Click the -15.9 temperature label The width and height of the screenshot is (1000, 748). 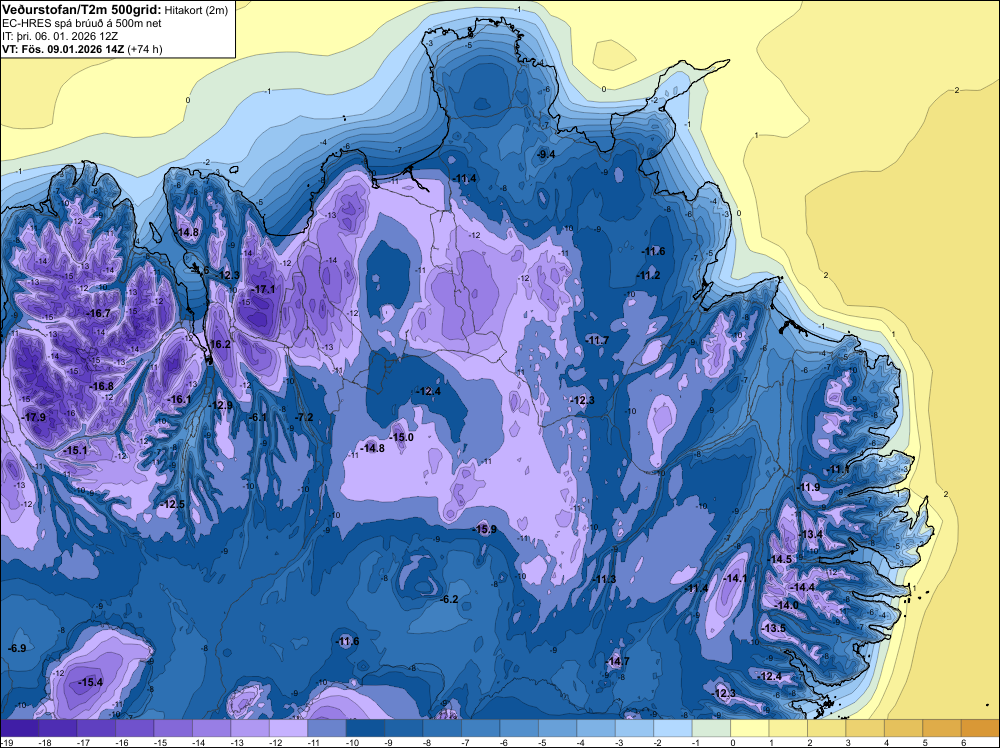pyautogui.click(x=484, y=529)
